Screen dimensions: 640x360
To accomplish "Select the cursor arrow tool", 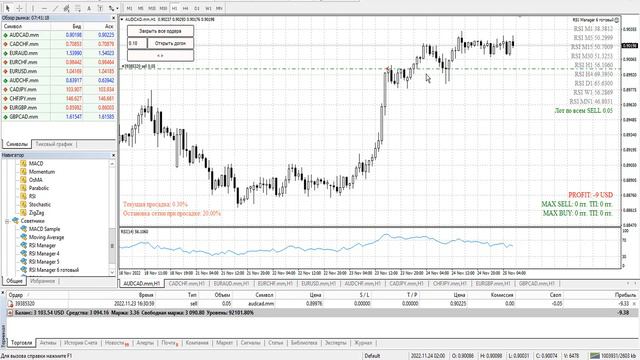I will pos(7,8).
